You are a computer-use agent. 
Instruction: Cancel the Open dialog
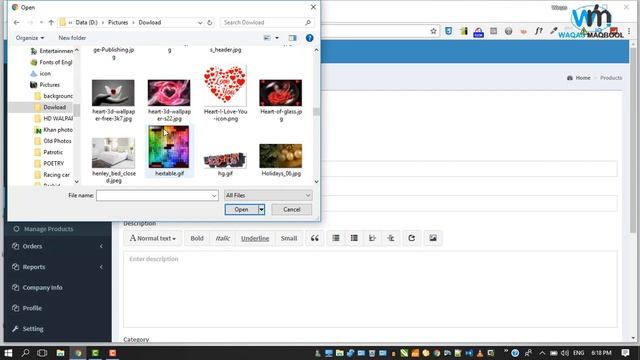(x=291, y=209)
